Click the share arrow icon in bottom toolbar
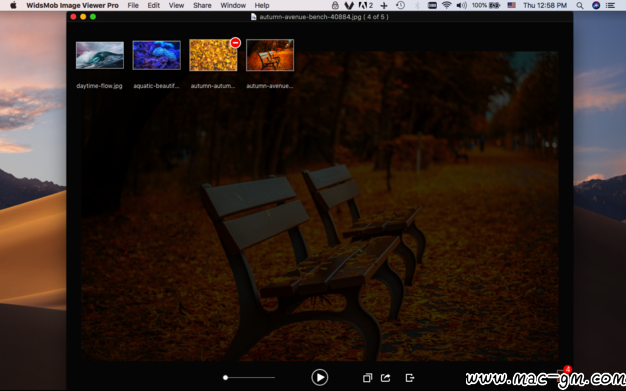Image resolution: width=626 pixels, height=391 pixels. coord(386,377)
